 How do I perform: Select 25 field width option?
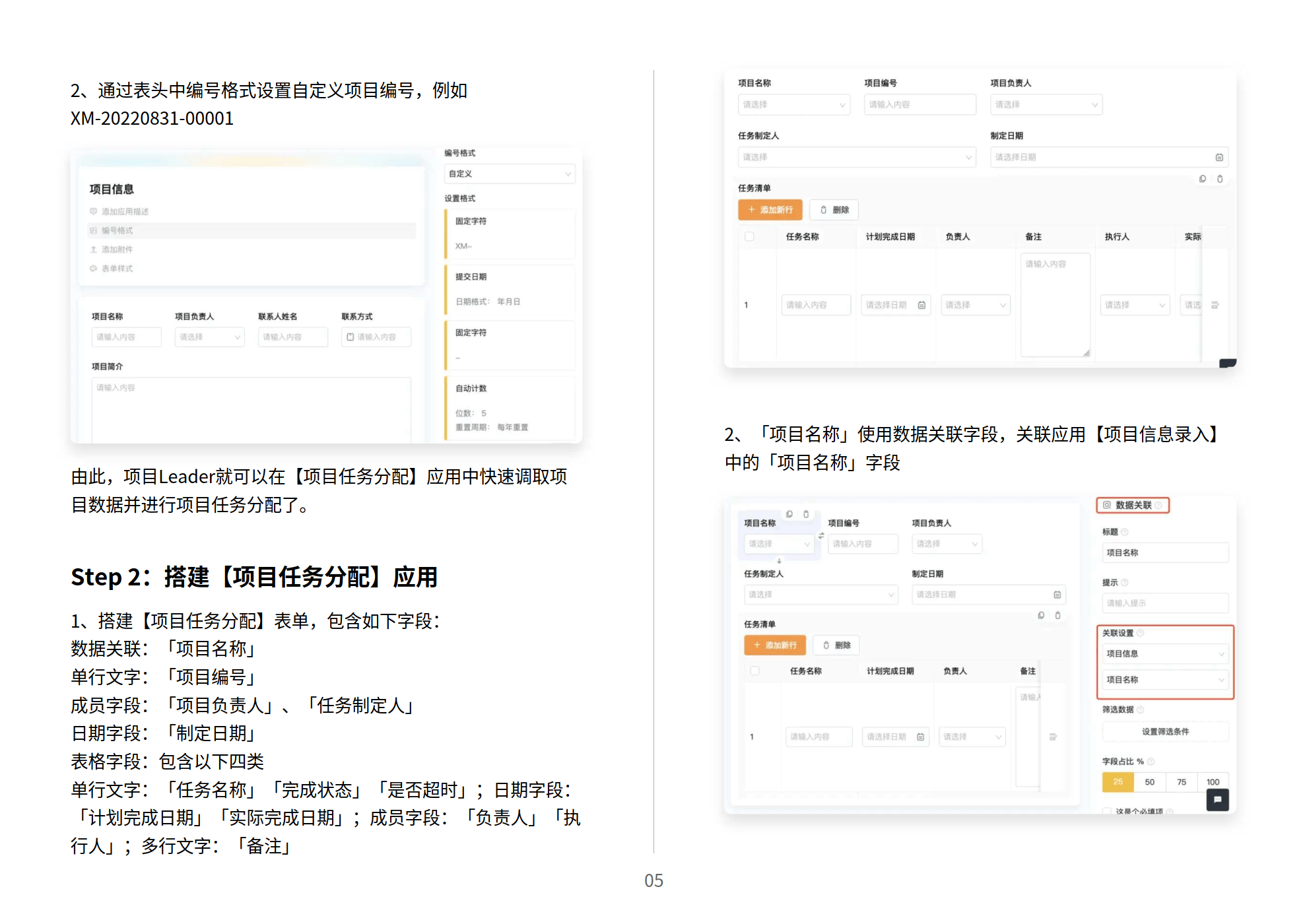pos(1118,782)
